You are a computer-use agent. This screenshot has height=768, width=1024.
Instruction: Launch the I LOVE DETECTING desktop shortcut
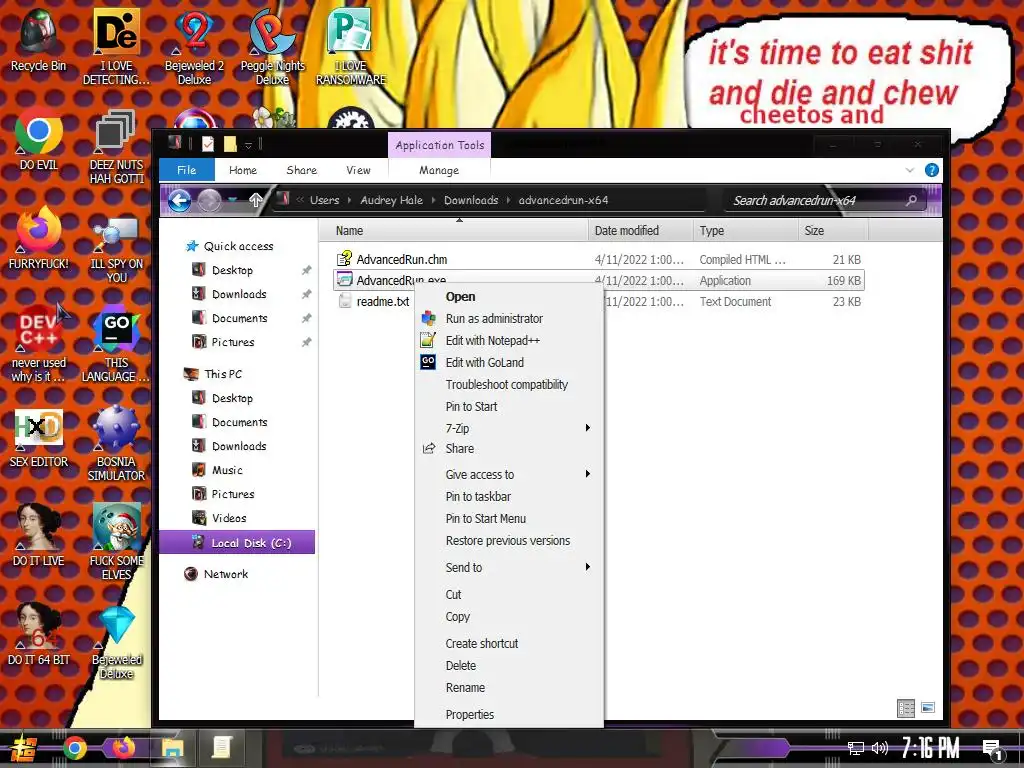(x=116, y=46)
